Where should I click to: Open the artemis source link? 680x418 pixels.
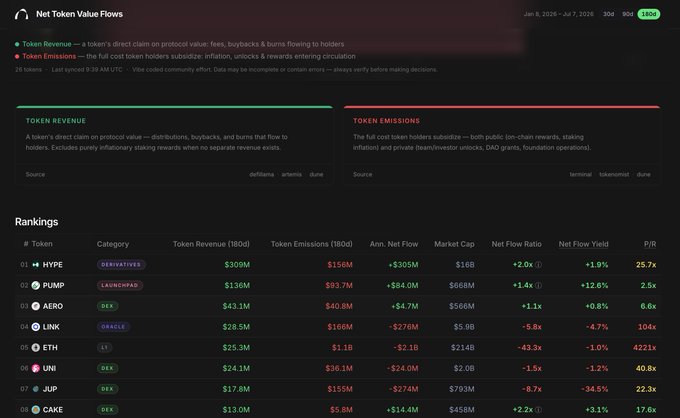(291, 174)
